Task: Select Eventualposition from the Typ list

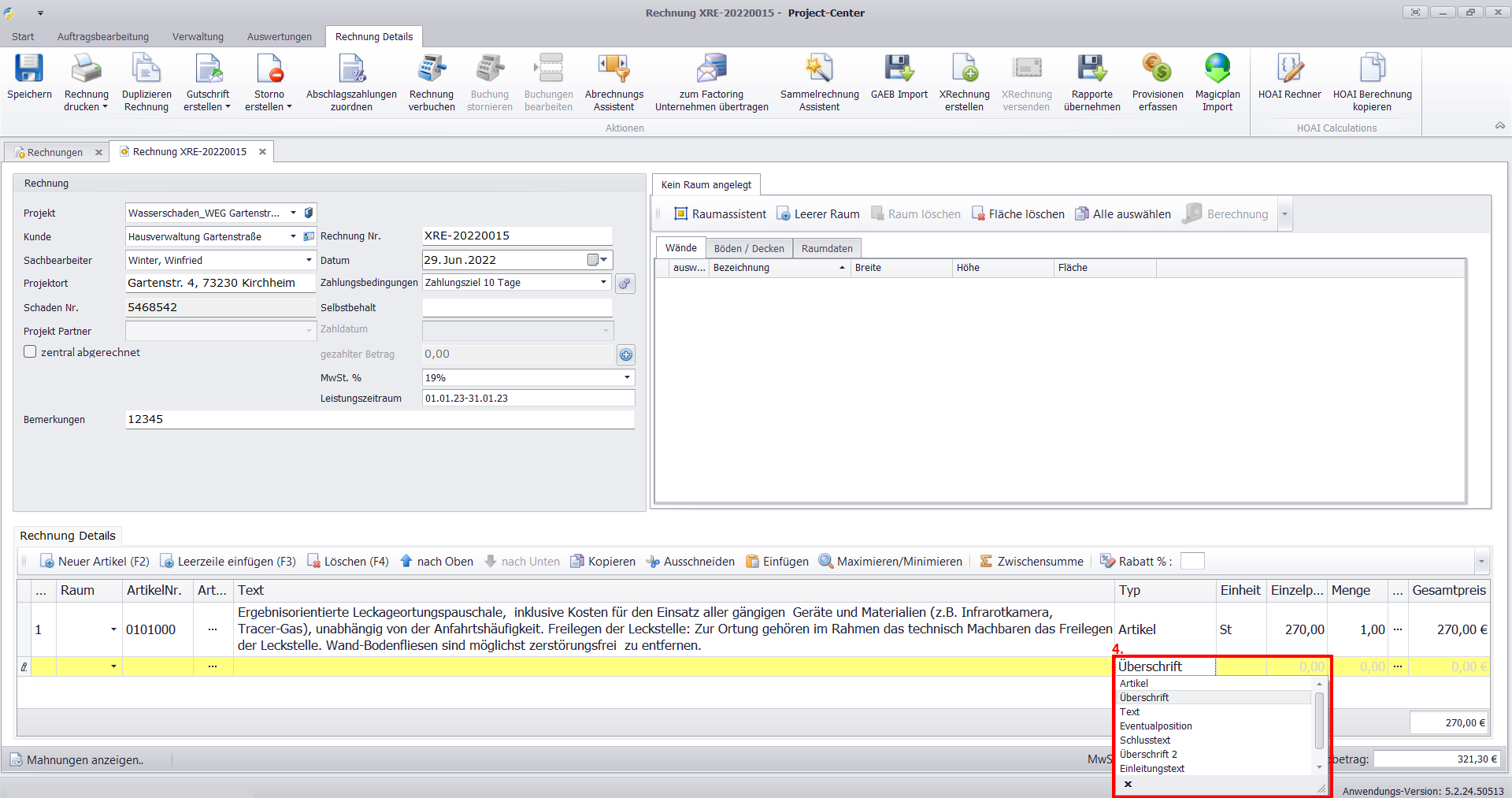Action: click(x=1155, y=726)
